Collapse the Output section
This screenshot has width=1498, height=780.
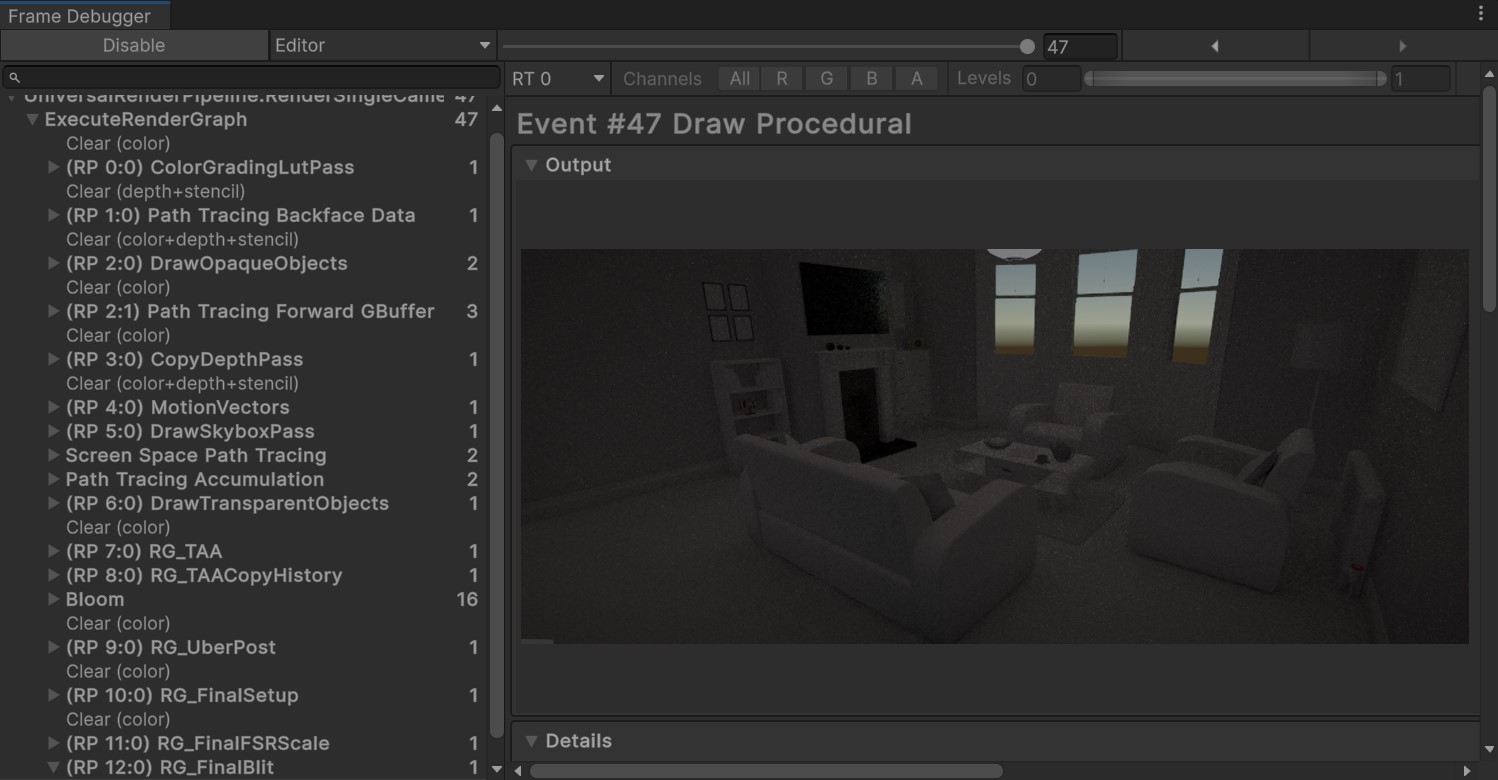pyautogui.click(x=531, y=165)
